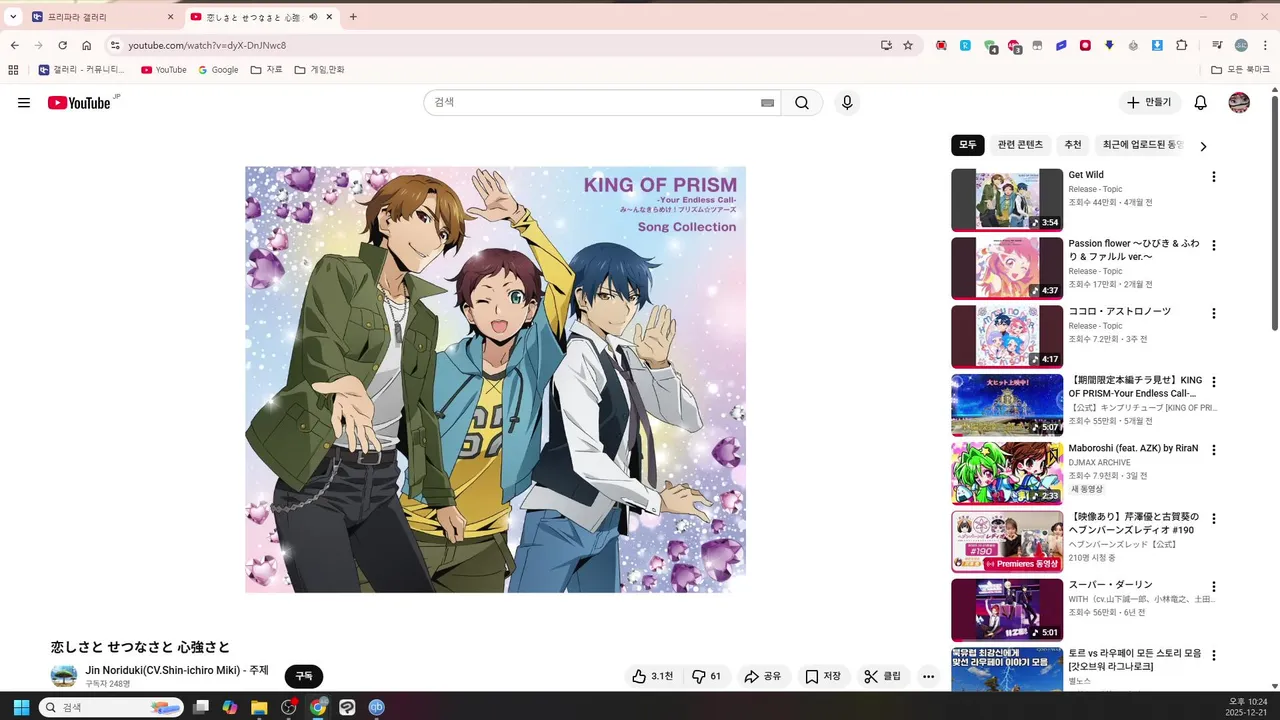Mute the YouTube tab via speaker icon
The width and height of the screenshot is (1280, 720).
(x=313, y=17)
